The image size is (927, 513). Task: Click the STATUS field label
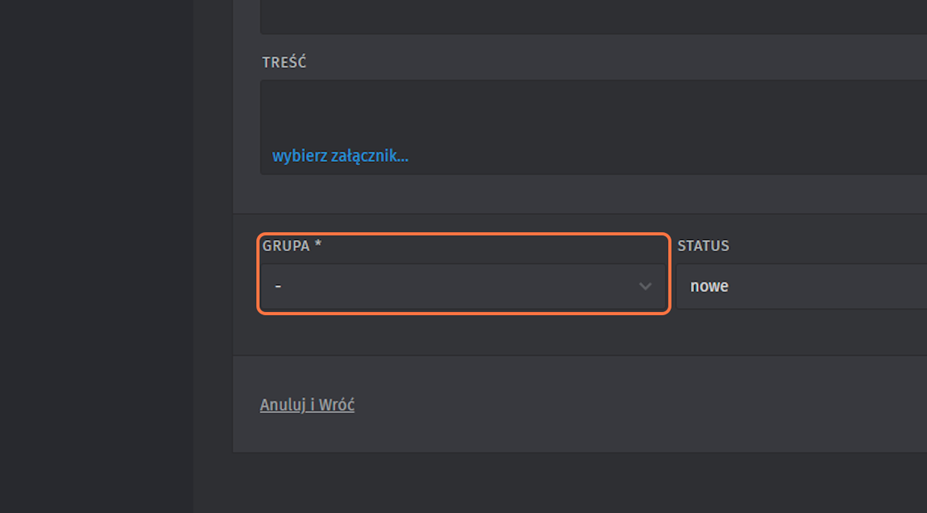703,245
